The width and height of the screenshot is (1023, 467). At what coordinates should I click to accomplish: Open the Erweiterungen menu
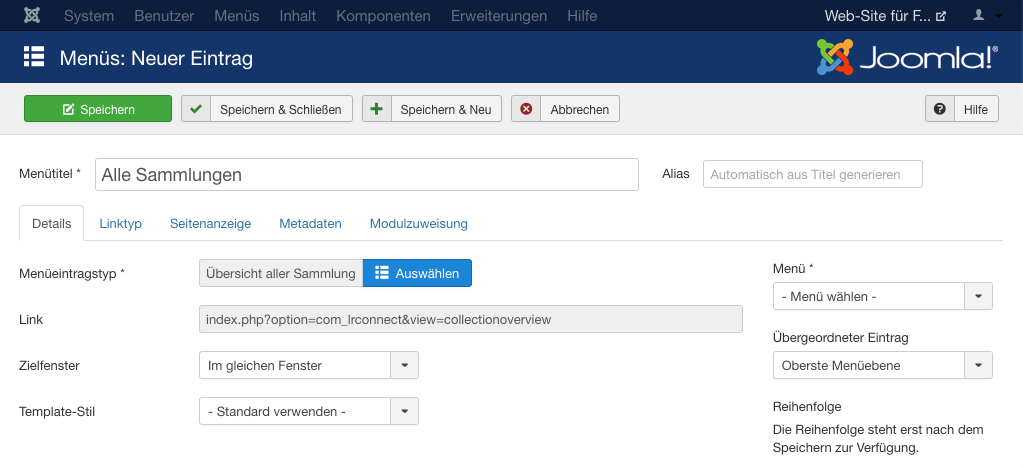pos(499,16)
